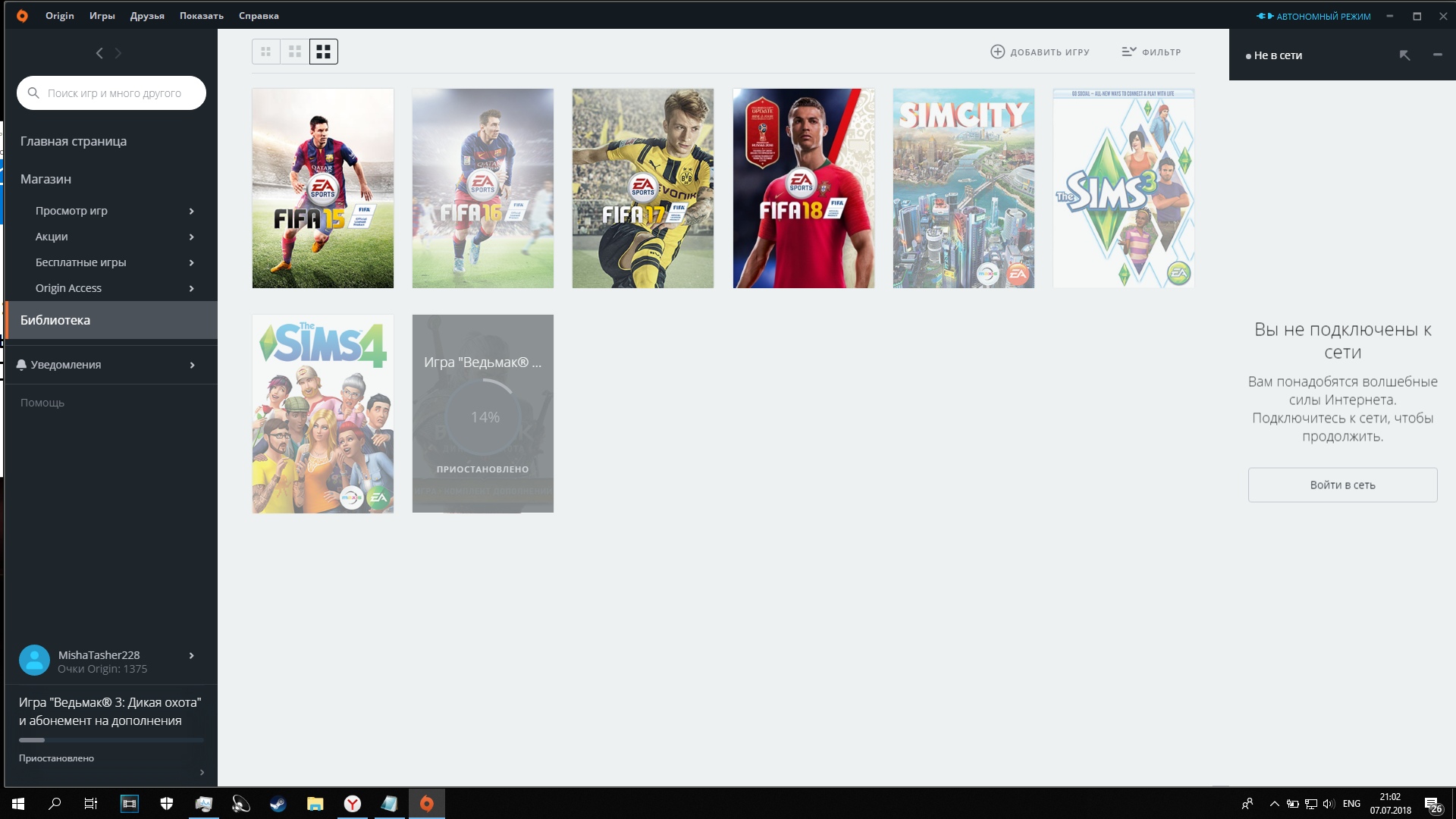
Task: Pop out the friends chat panel
Action: (x=1405, y=55)
